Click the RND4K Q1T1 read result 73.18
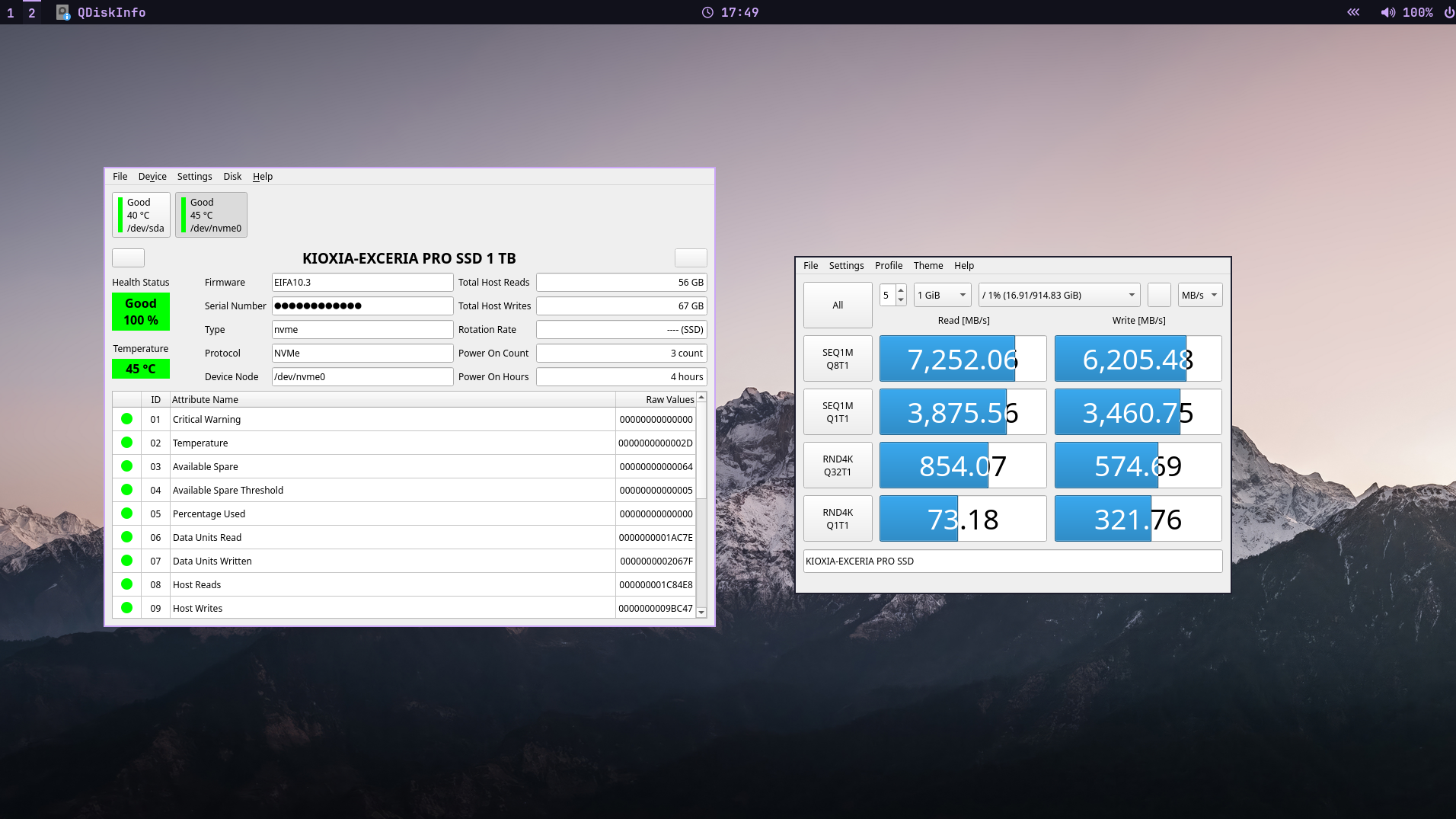1456x819 pixels. 963,519
